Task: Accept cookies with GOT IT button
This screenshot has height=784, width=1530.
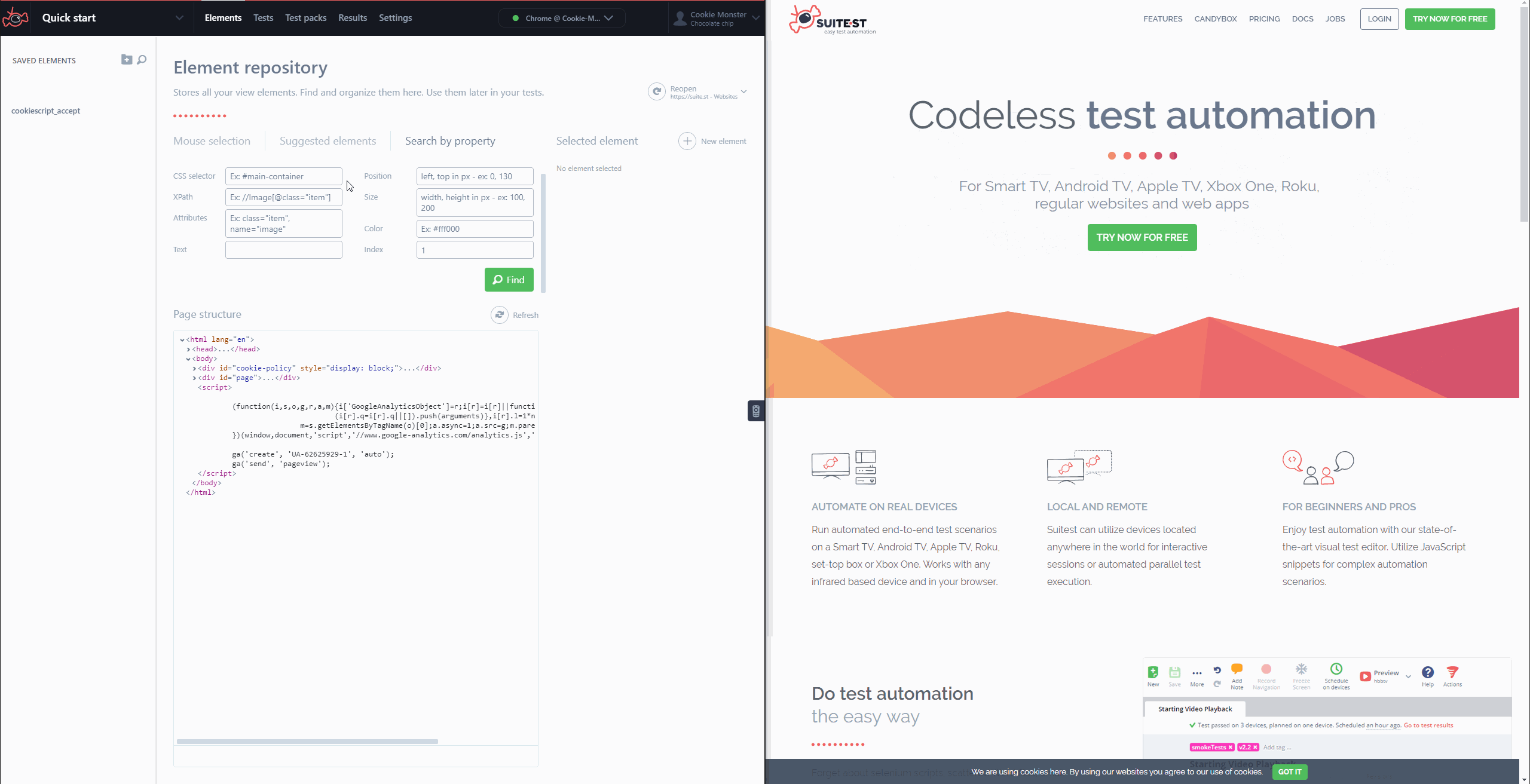Action: [1290, 771]
